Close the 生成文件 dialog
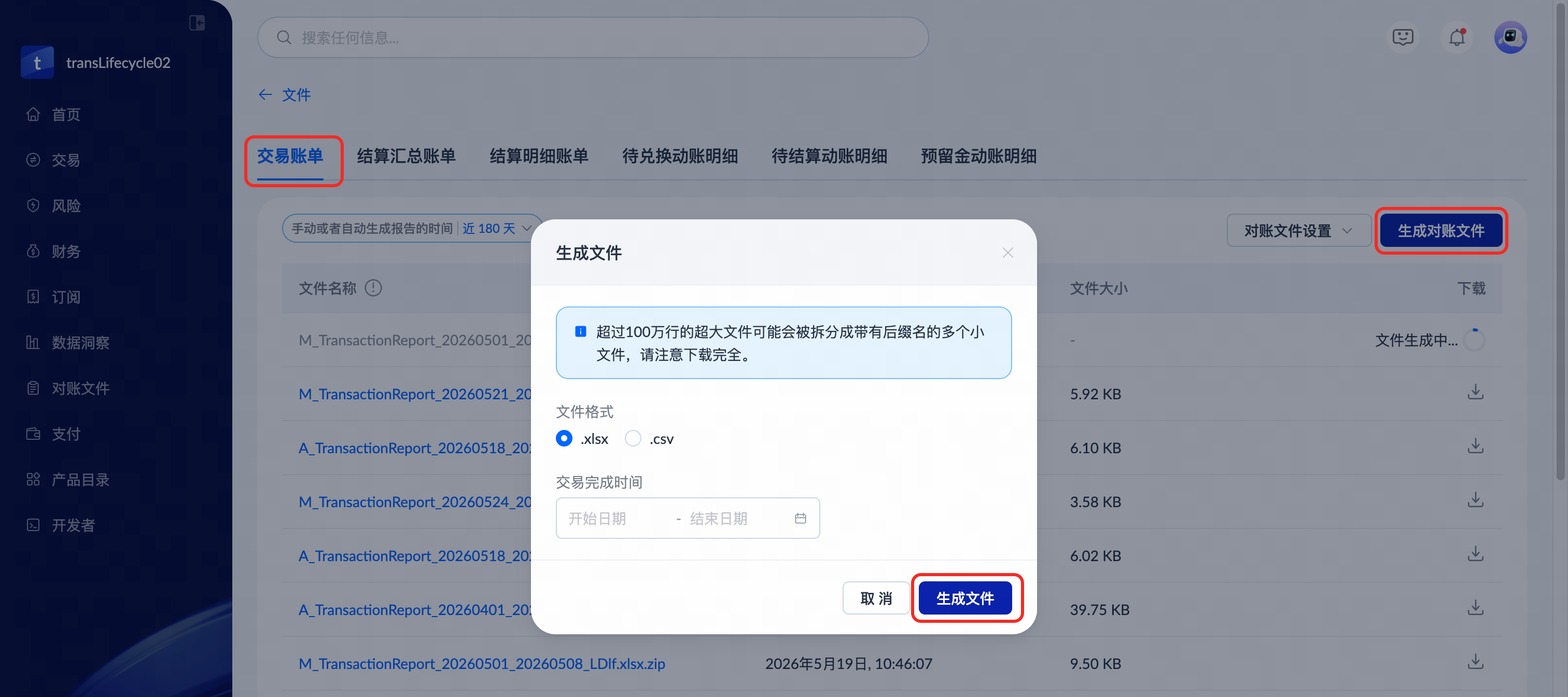1568x697 pixels. coord(1007,252)
